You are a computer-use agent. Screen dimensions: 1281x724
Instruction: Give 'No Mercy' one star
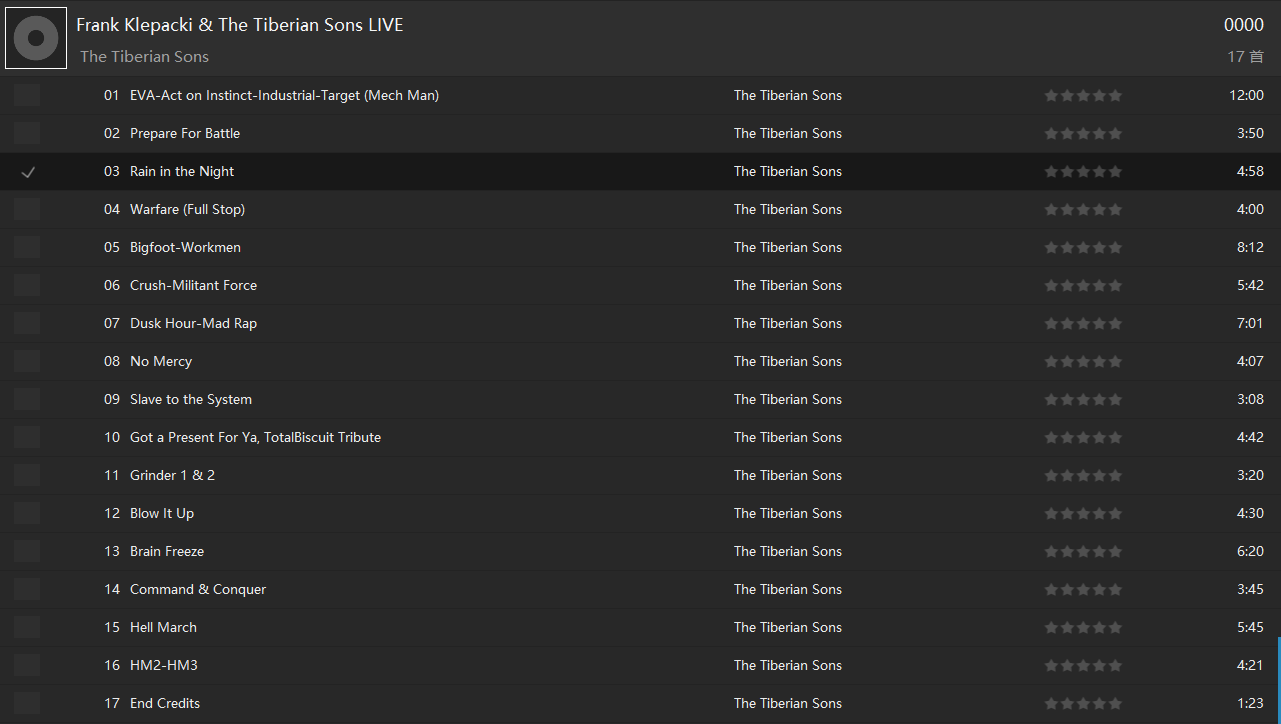click(x=1051, y=362)
